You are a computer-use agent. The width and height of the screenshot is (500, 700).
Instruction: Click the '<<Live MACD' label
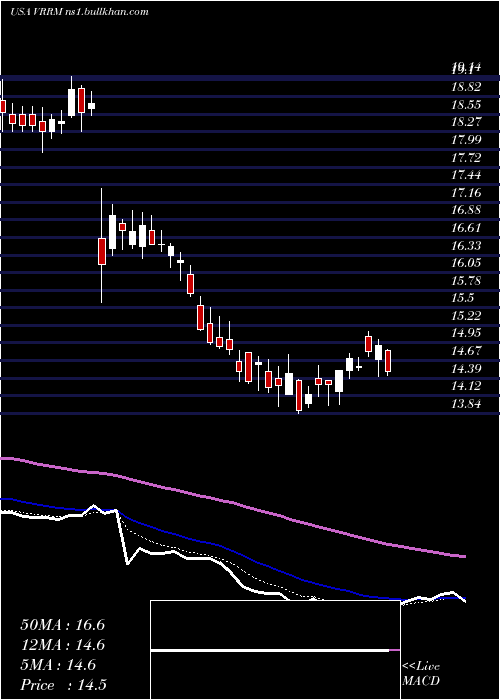click(x=421, y=674)
